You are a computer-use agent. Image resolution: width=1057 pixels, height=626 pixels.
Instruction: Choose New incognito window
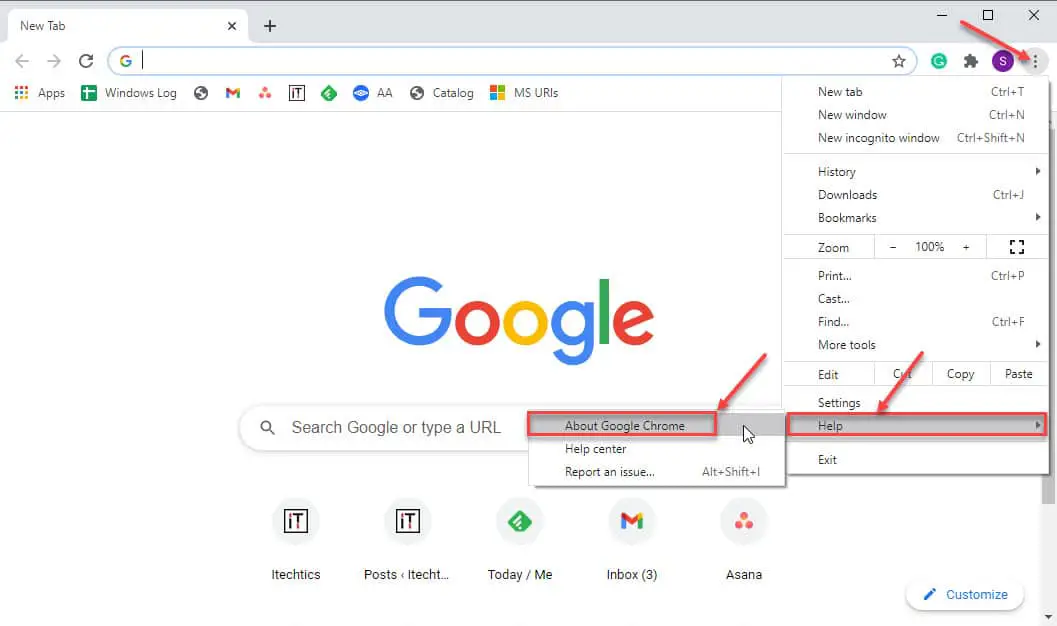pos(916,137)
